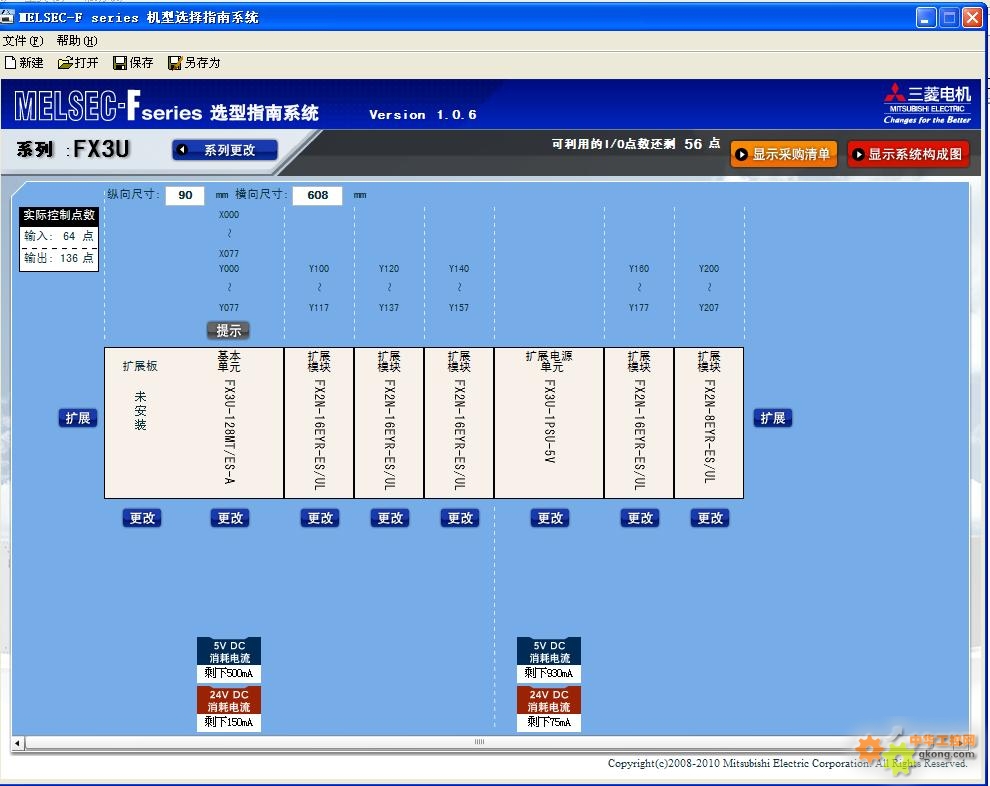Click the Mitsubishi Electric logo

point(927,104)
